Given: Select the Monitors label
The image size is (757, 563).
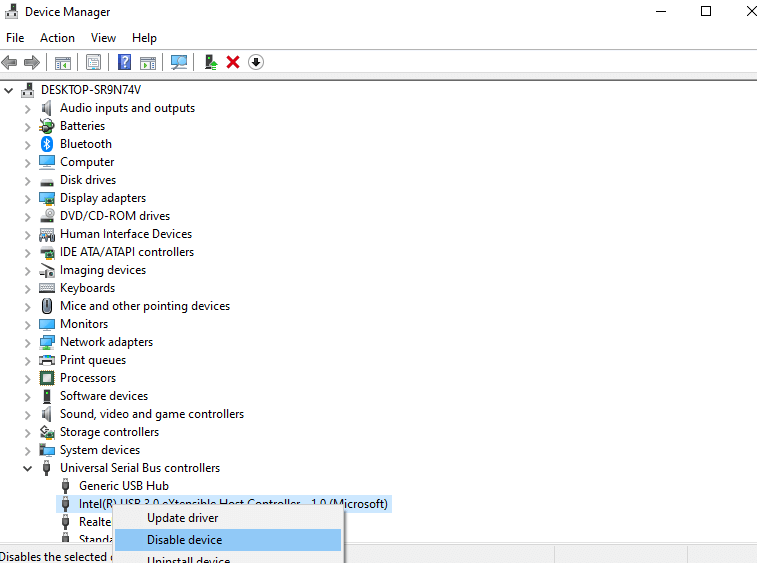Looking at the screenshot, I should click(x=84, y=324).
